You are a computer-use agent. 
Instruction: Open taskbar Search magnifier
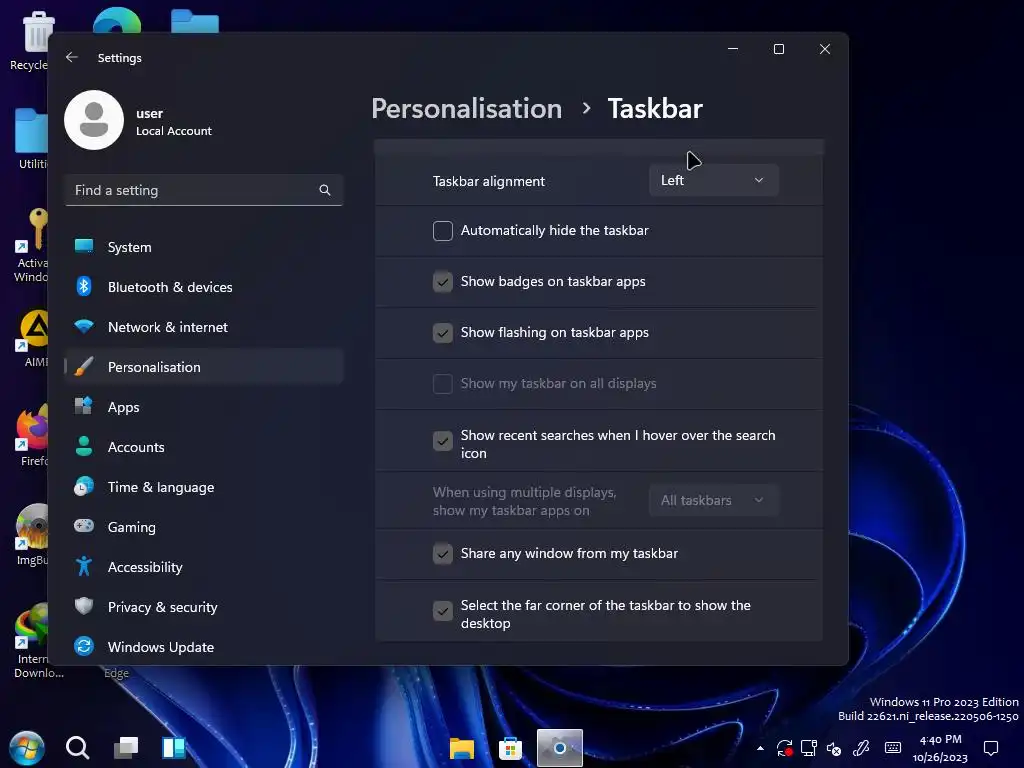click(77, 748)
